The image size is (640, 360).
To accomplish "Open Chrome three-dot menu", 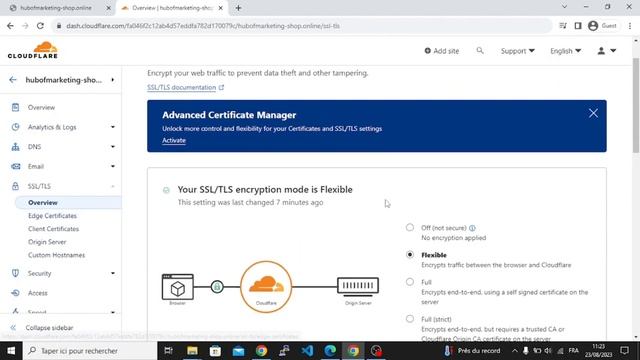I will coord(630,26).
